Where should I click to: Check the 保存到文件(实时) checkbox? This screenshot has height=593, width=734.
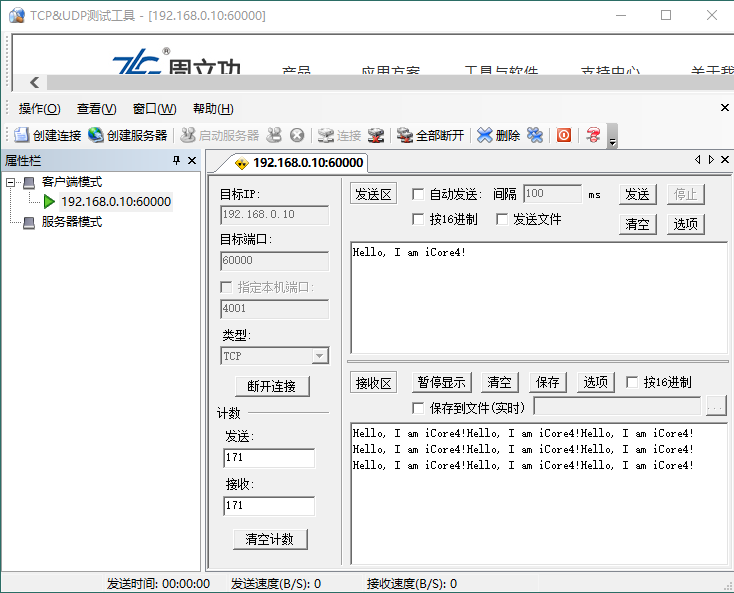point(419,407)
